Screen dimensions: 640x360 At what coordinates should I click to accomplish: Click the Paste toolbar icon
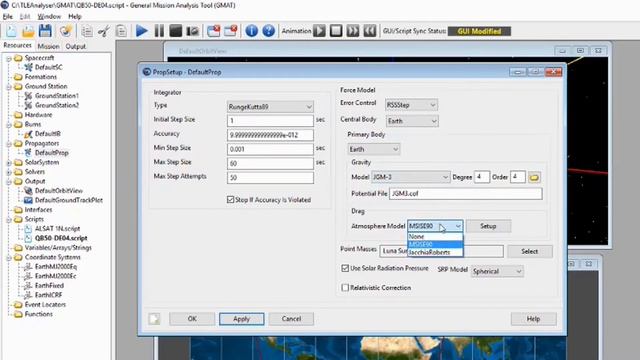coord(121,31)
